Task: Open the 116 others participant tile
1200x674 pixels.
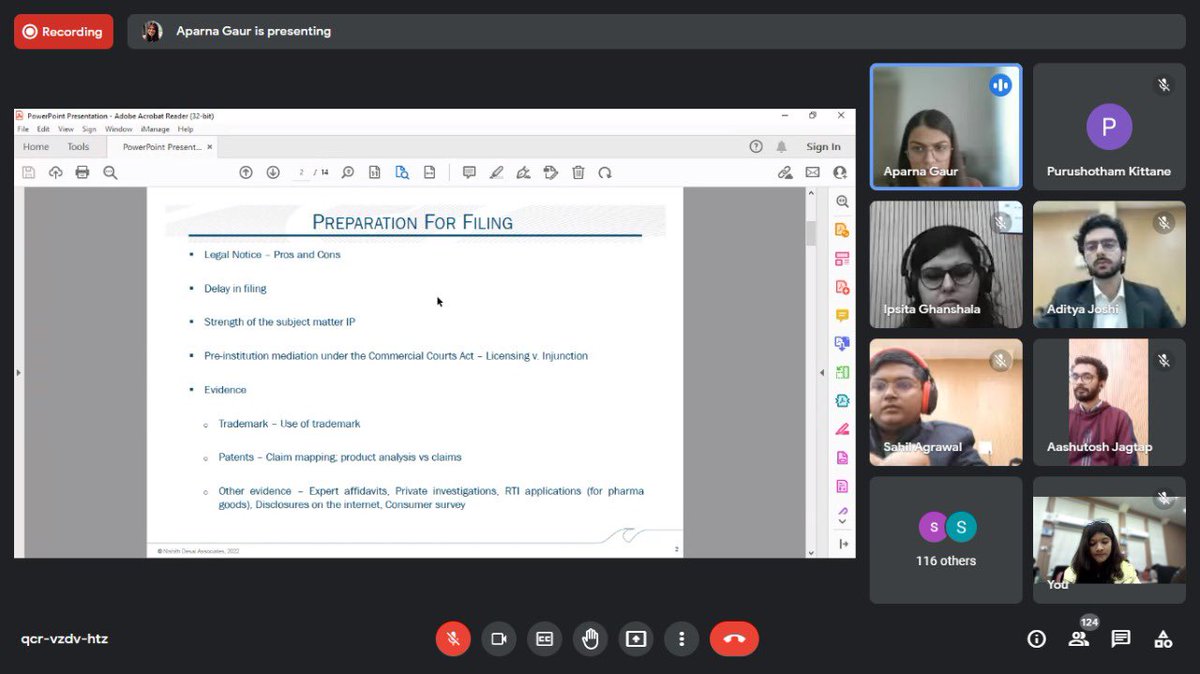Action: tap(946, 540)
